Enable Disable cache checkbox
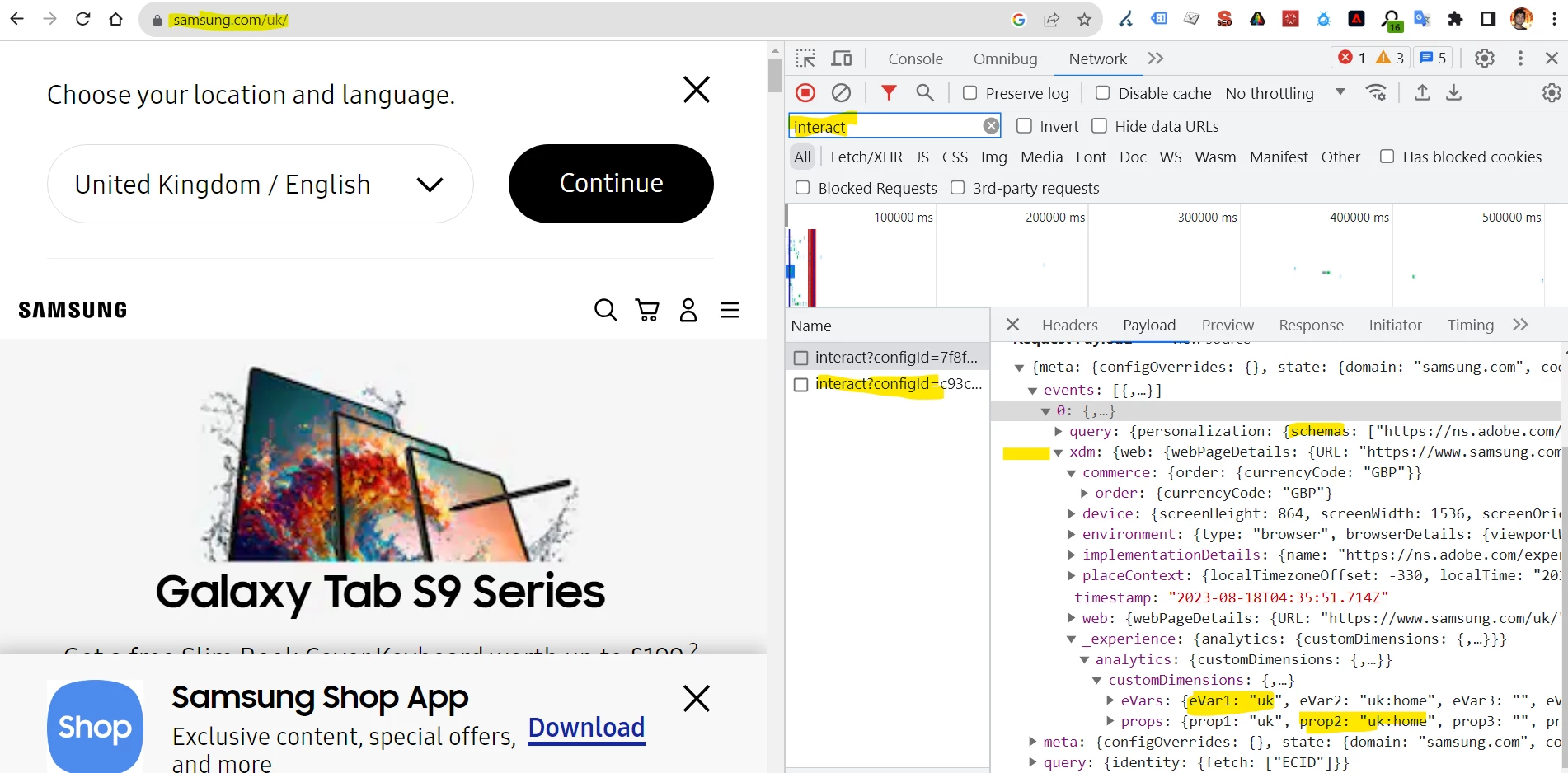 tap(1102, 93)
